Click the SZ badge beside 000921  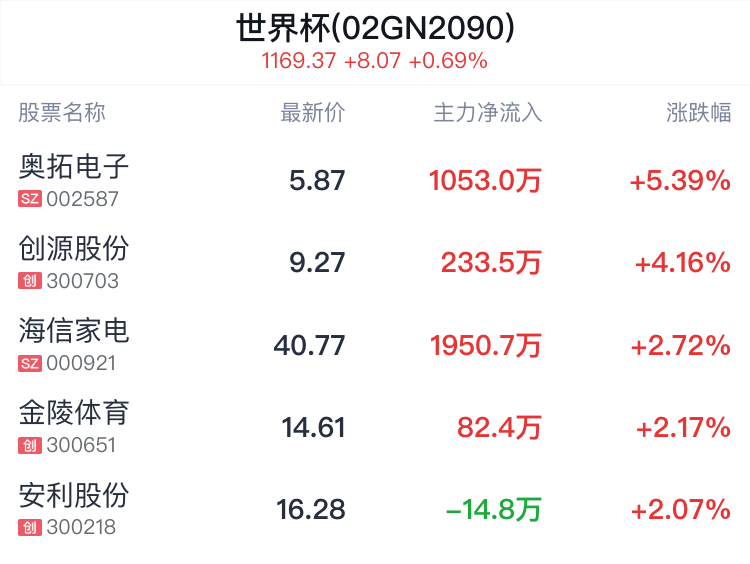[x=30, y=363]
